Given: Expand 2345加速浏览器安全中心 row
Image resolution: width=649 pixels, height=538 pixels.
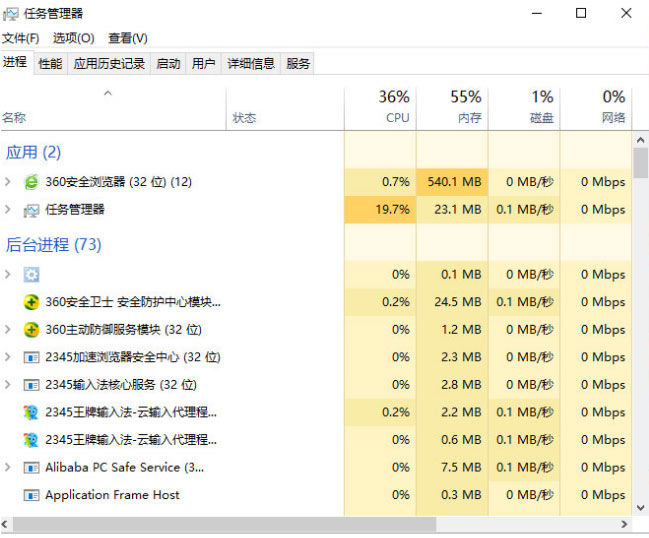Looking at the screenshot, I should point(7,357).
